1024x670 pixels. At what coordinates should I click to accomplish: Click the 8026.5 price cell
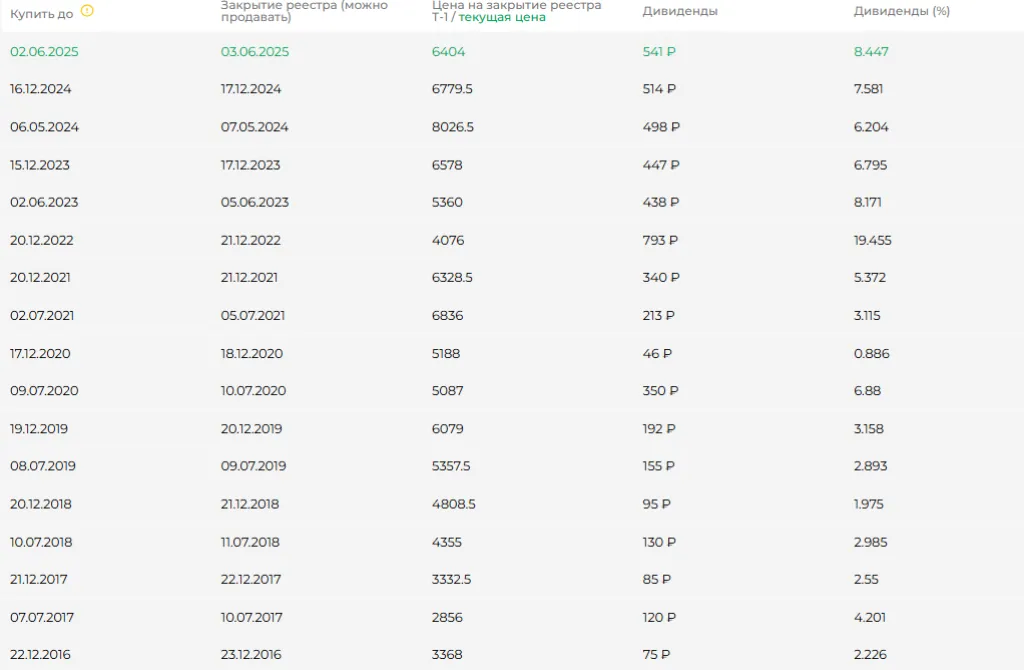coord(452,127)
